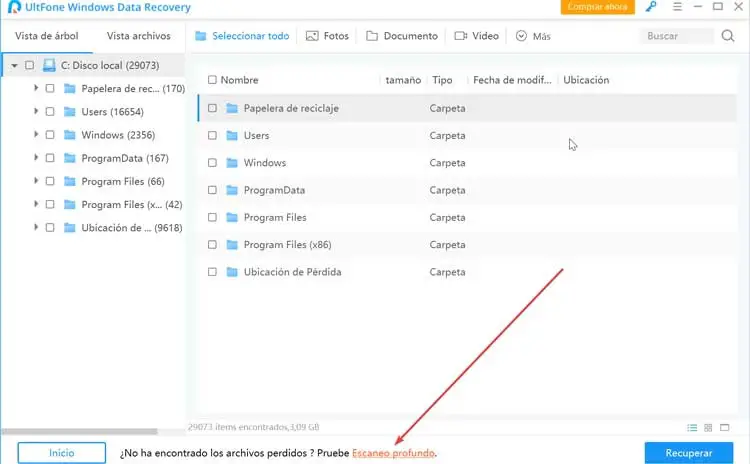Click the UltFone app logo icon
This screenshot has width=750, height=464.
coord(14,7)
